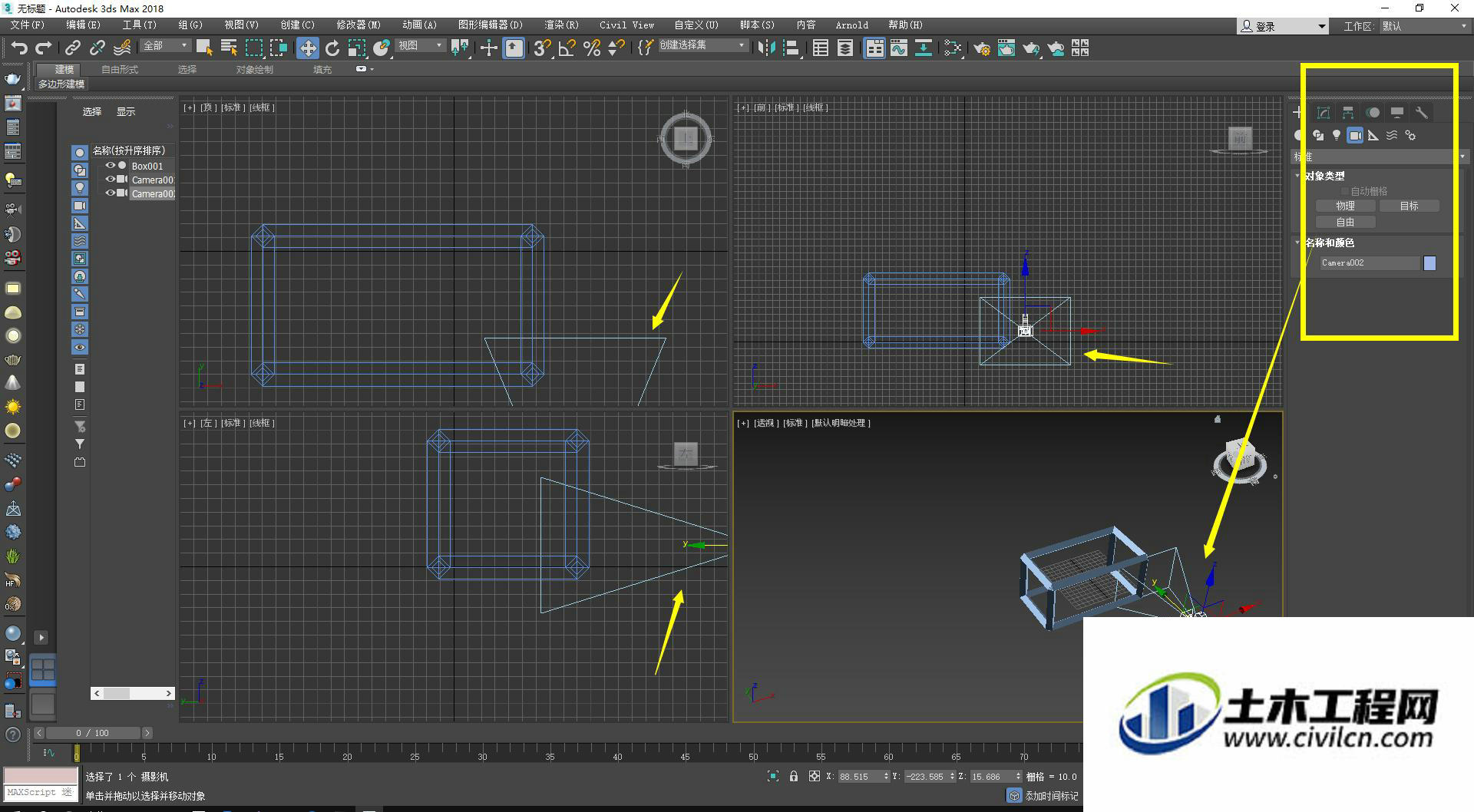This screenshot has height=812, width=1474.
Task: Click the Redo arrow in main toolbar
Action: (44, 48)
